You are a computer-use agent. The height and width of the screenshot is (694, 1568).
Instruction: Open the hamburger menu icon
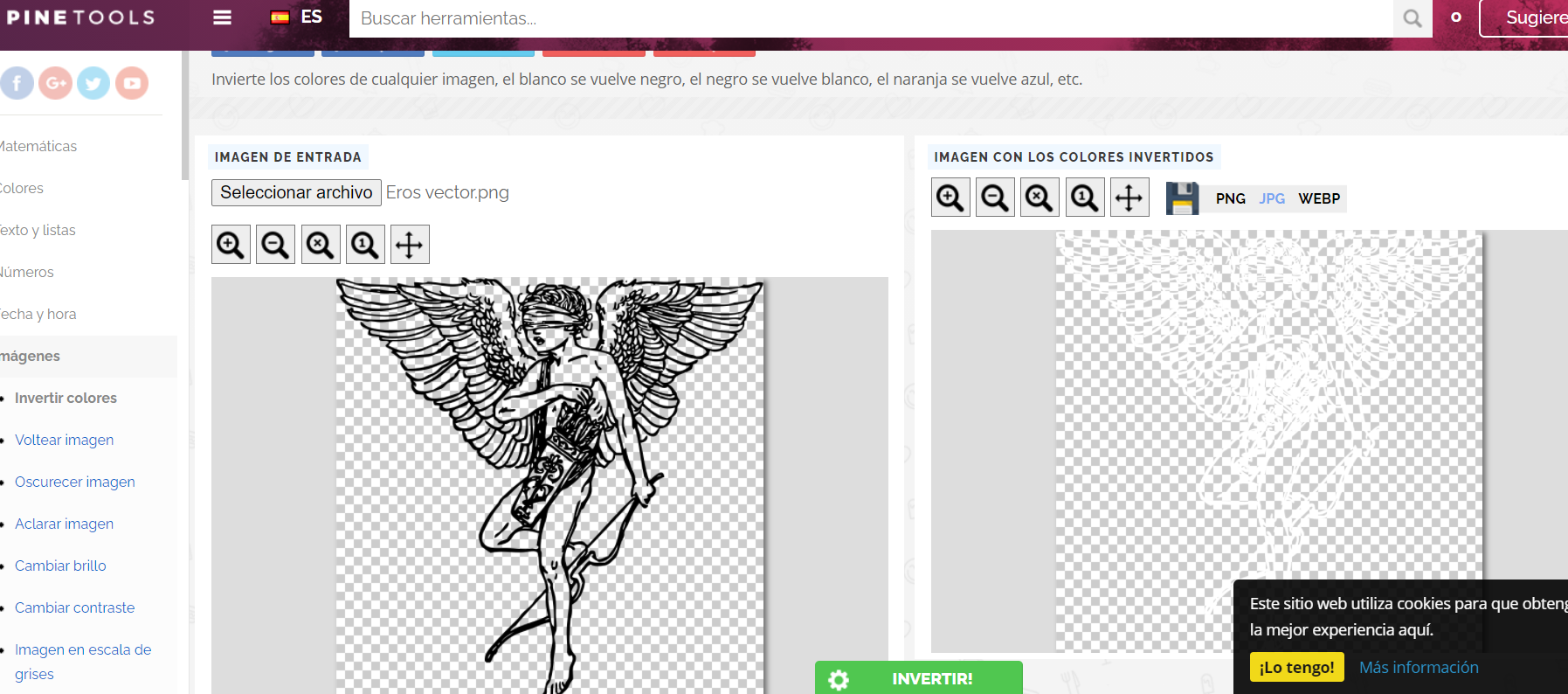pyautogui.click(x=223, y=17)
